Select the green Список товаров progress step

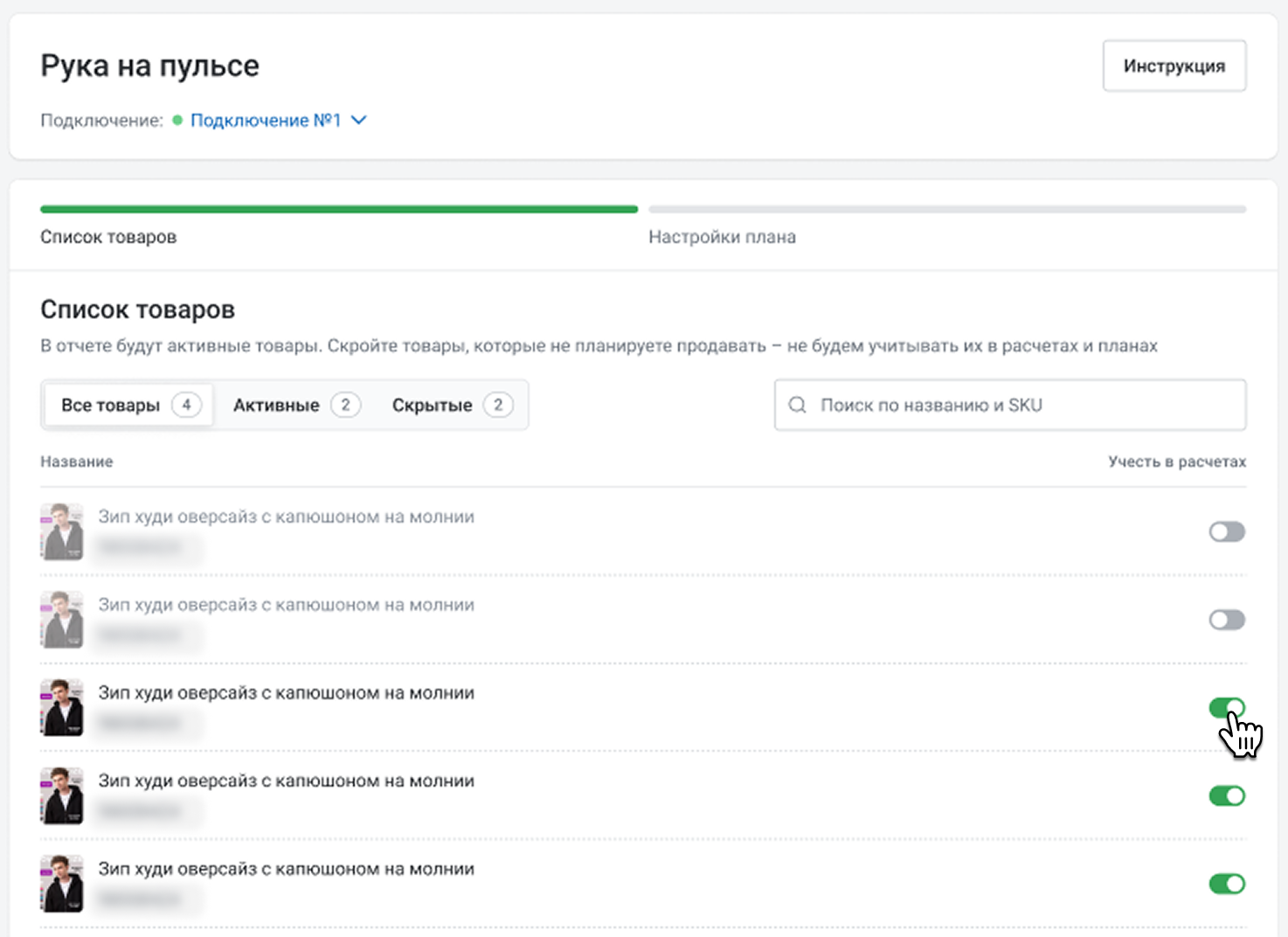pos(108,237)
